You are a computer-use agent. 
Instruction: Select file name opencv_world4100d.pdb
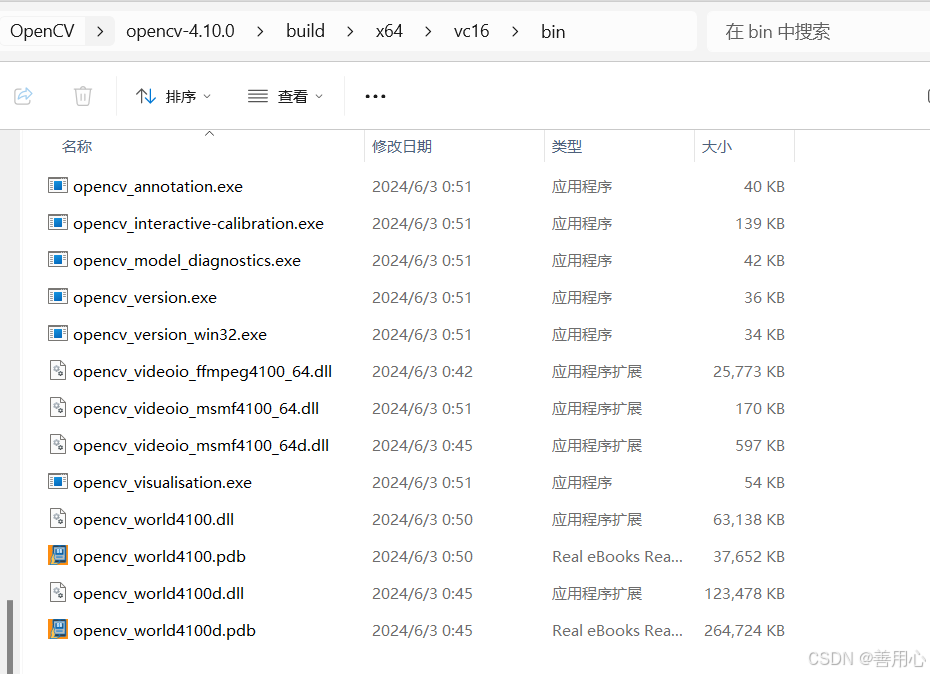(x=164, y=631)
